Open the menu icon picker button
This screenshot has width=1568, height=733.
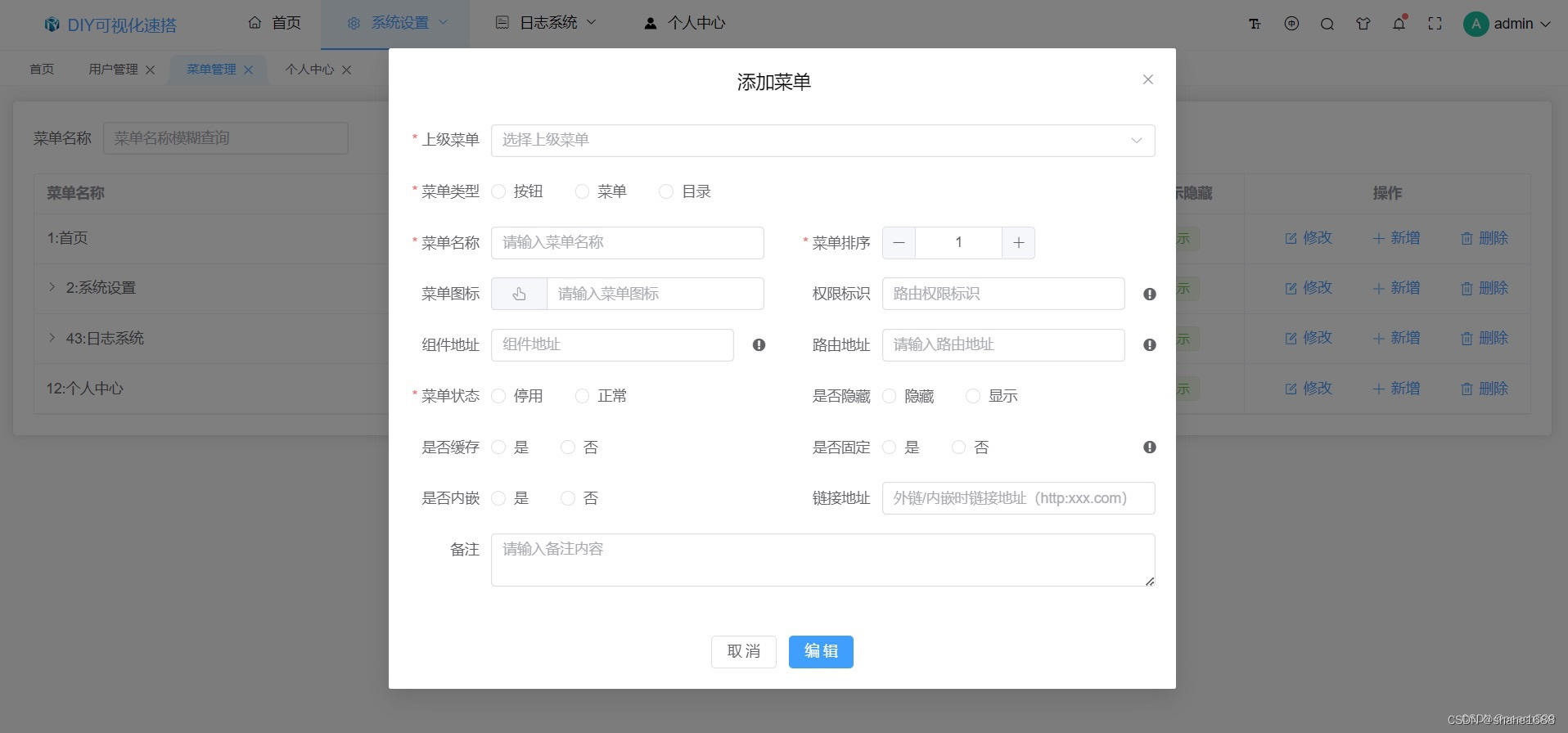(x=519, y=294)
